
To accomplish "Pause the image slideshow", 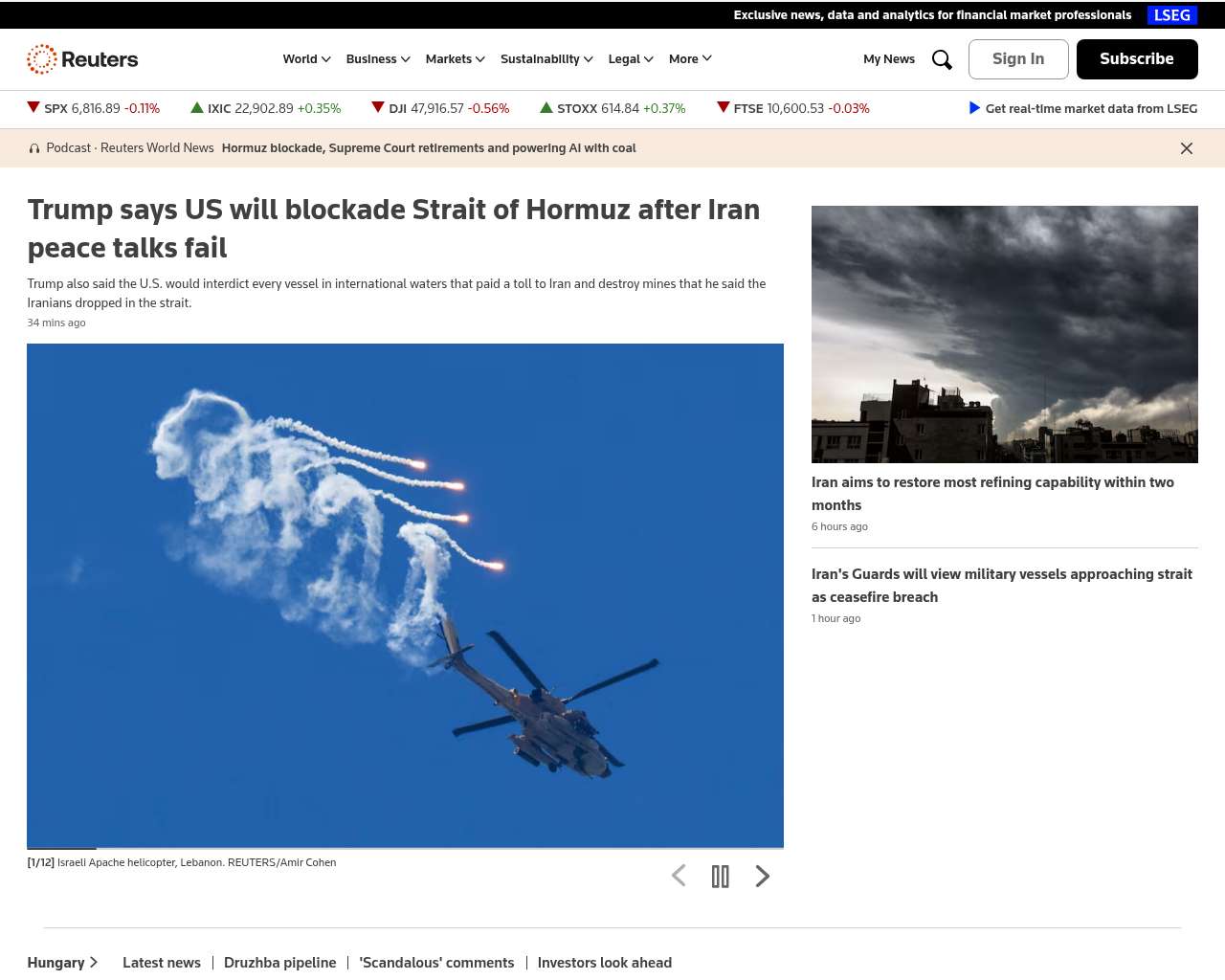I will [x=721, y=876].
